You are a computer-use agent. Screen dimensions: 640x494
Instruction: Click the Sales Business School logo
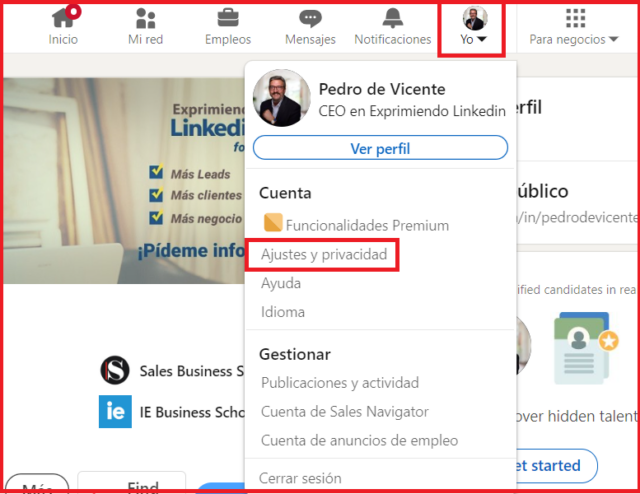pos(115,370)
